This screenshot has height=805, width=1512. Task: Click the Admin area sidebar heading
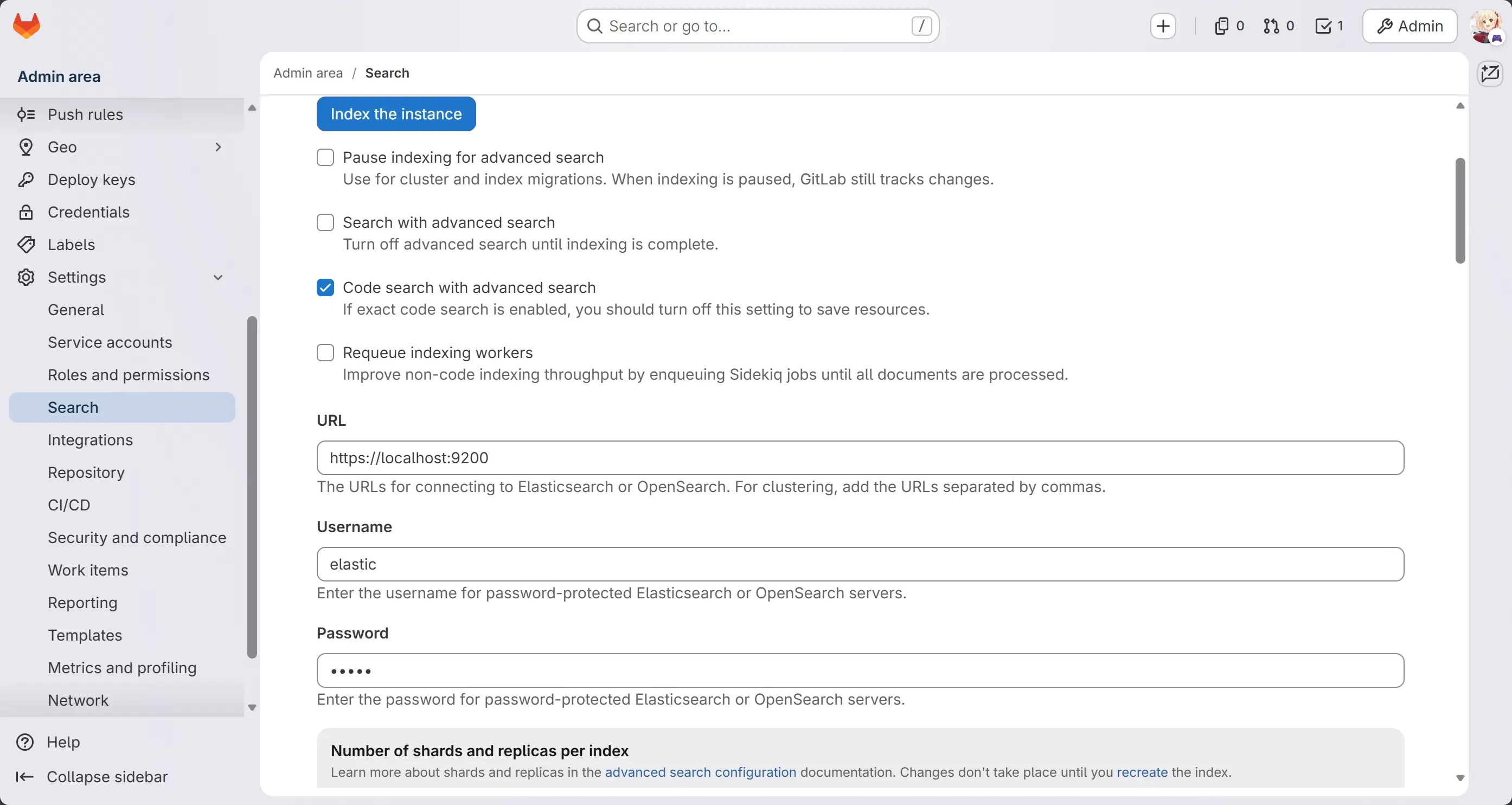59,76
